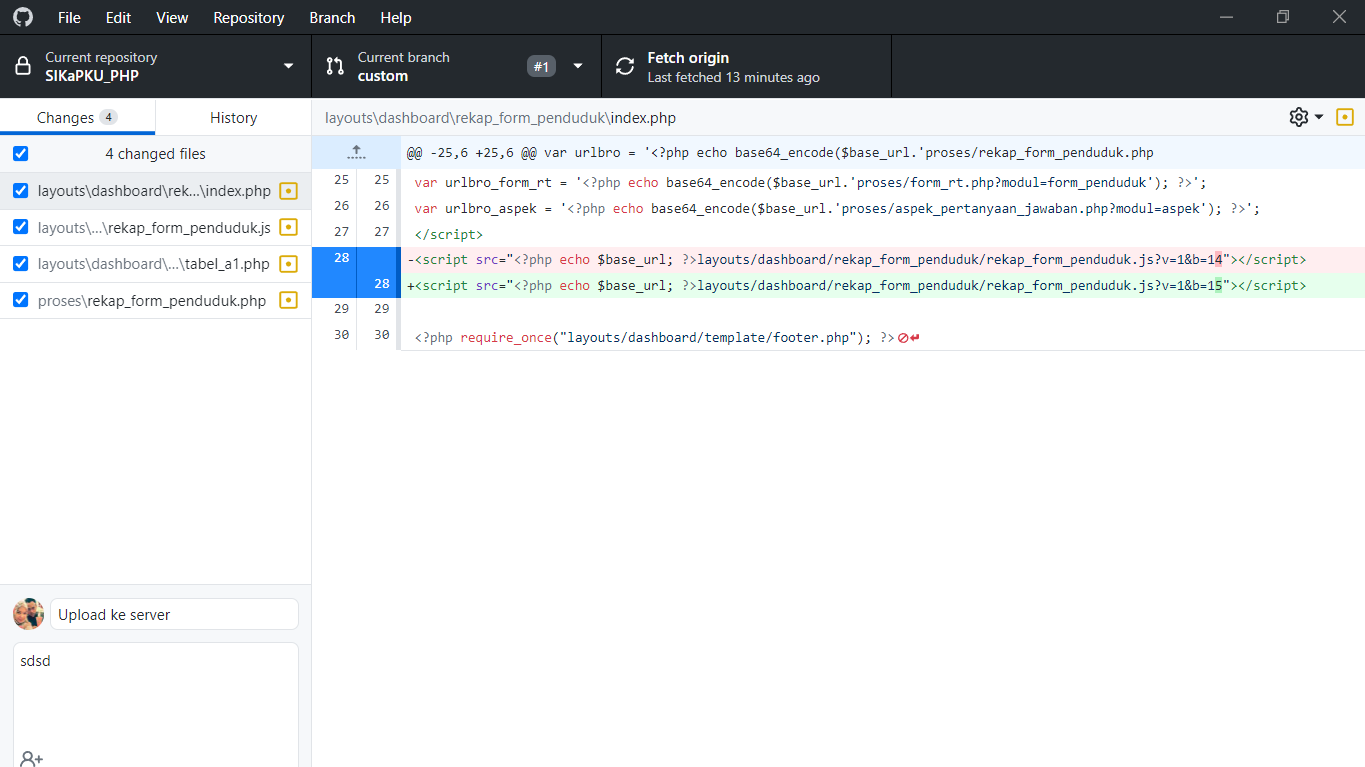Click commit description field containing sdsd
The height and width of the screenshot is (767, 1365).
coord(155,705)
